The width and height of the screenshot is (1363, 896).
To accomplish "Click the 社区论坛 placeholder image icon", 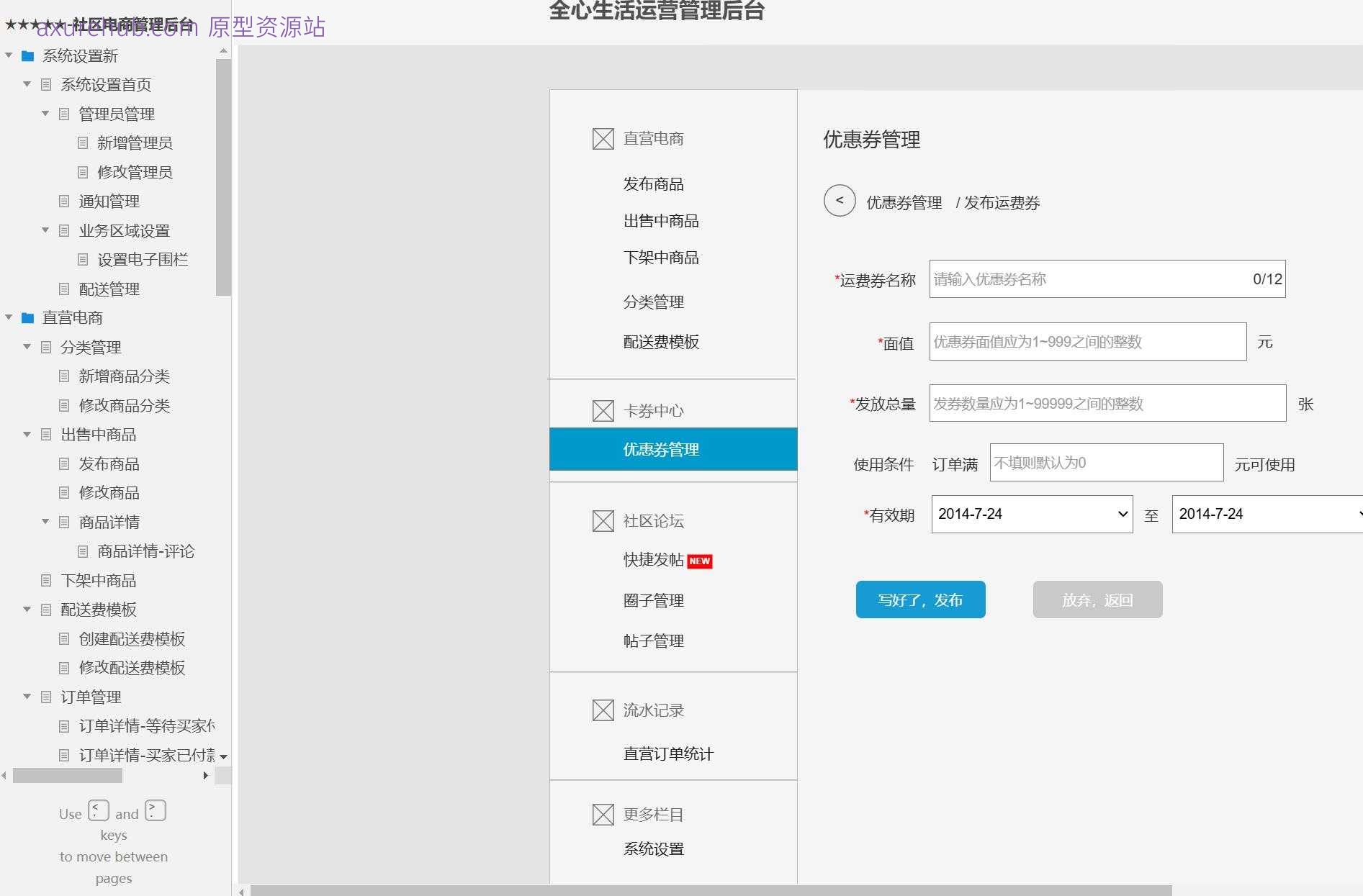I will point(603,521).
